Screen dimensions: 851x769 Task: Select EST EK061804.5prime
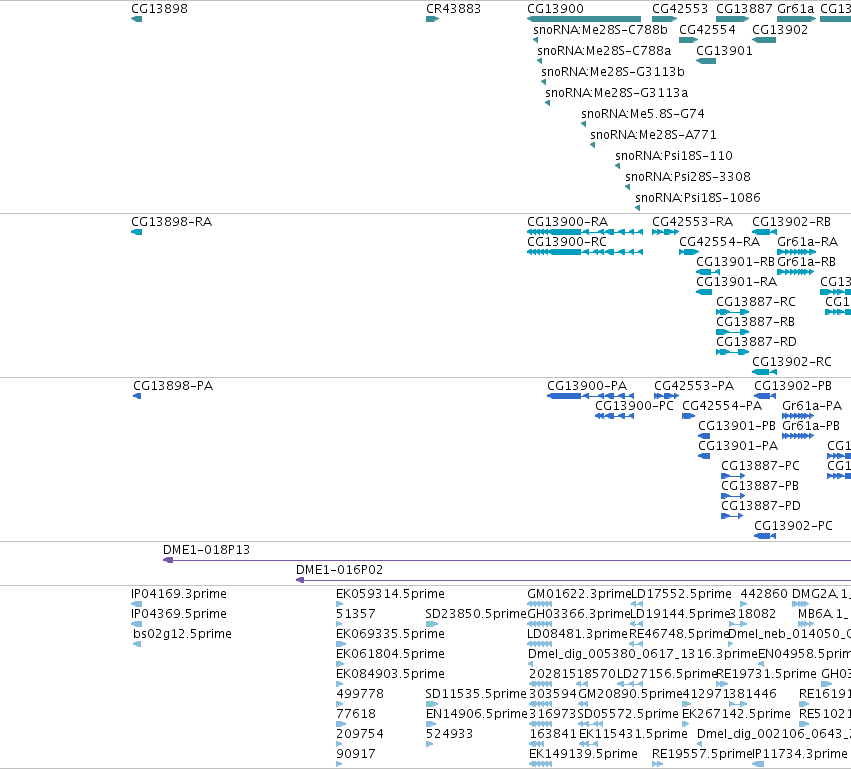point(390,654)
